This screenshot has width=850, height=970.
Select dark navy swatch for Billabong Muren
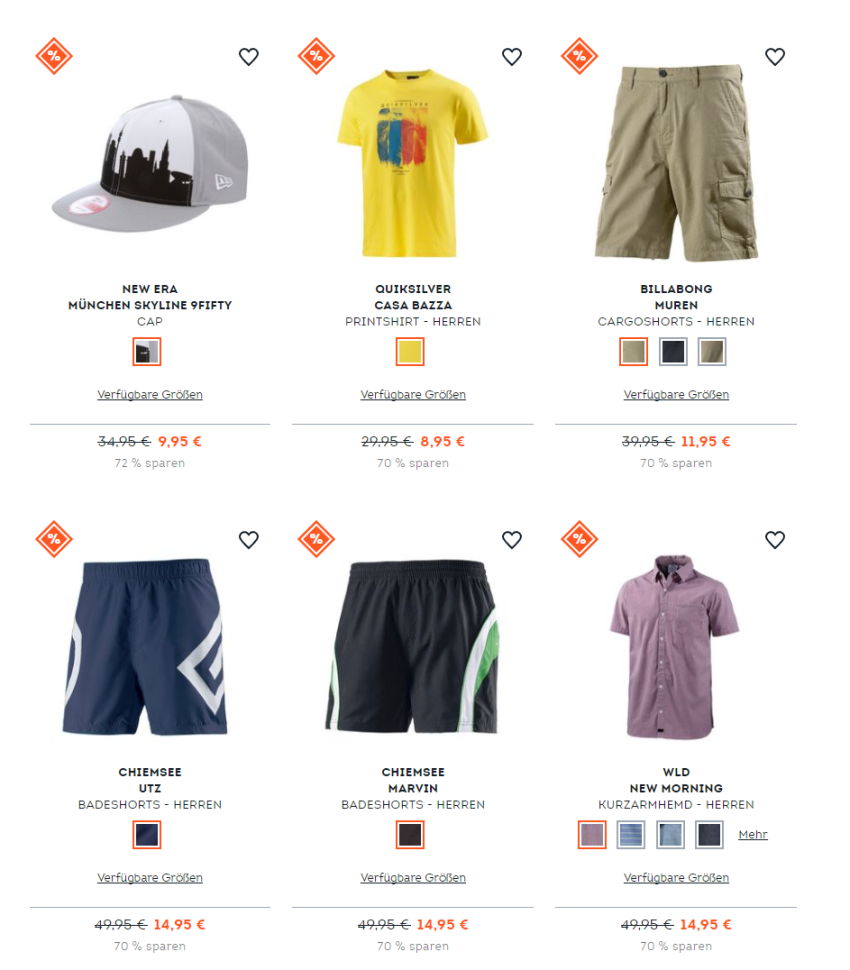coord(673,352)
